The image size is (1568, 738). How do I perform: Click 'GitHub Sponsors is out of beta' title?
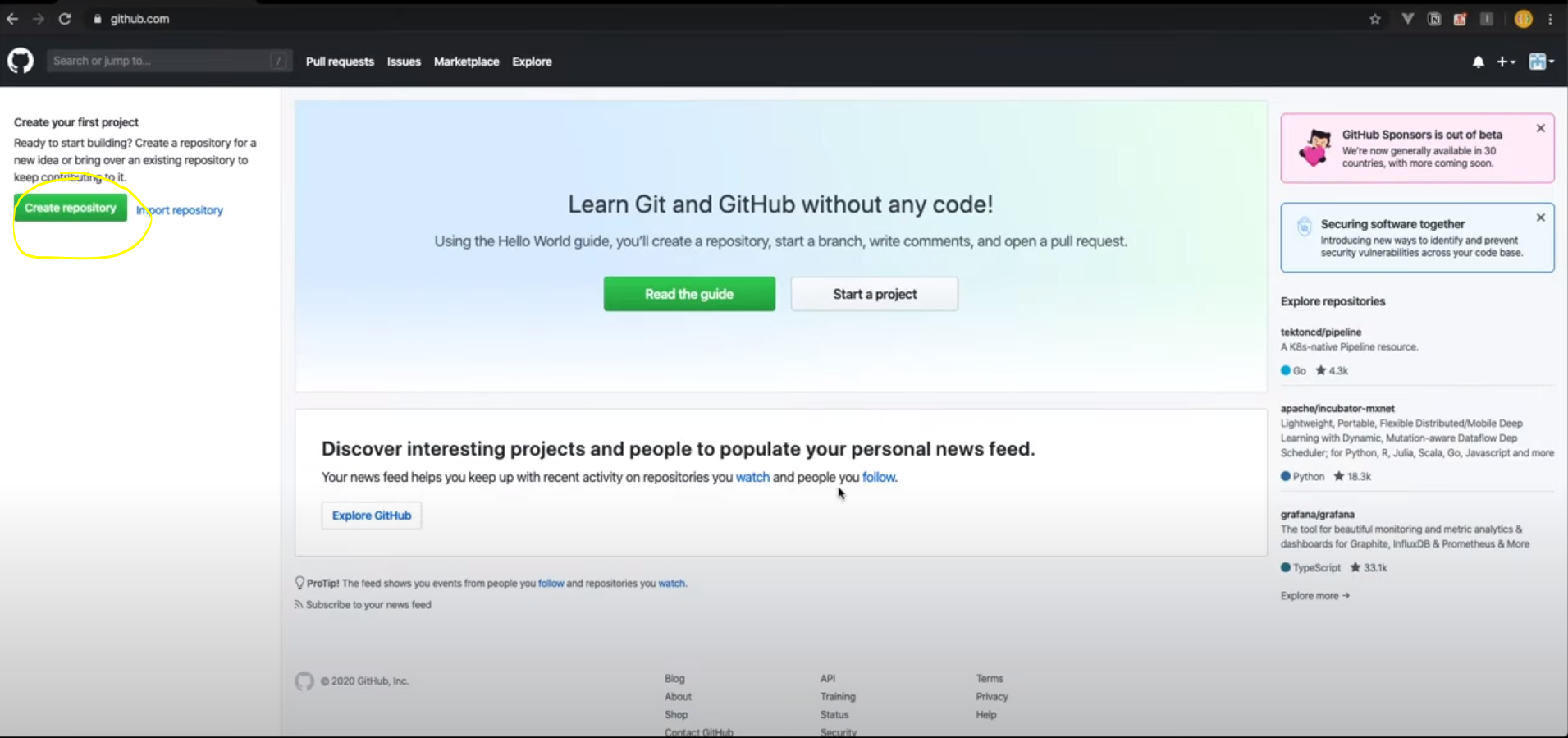[x=1422, y=135]
